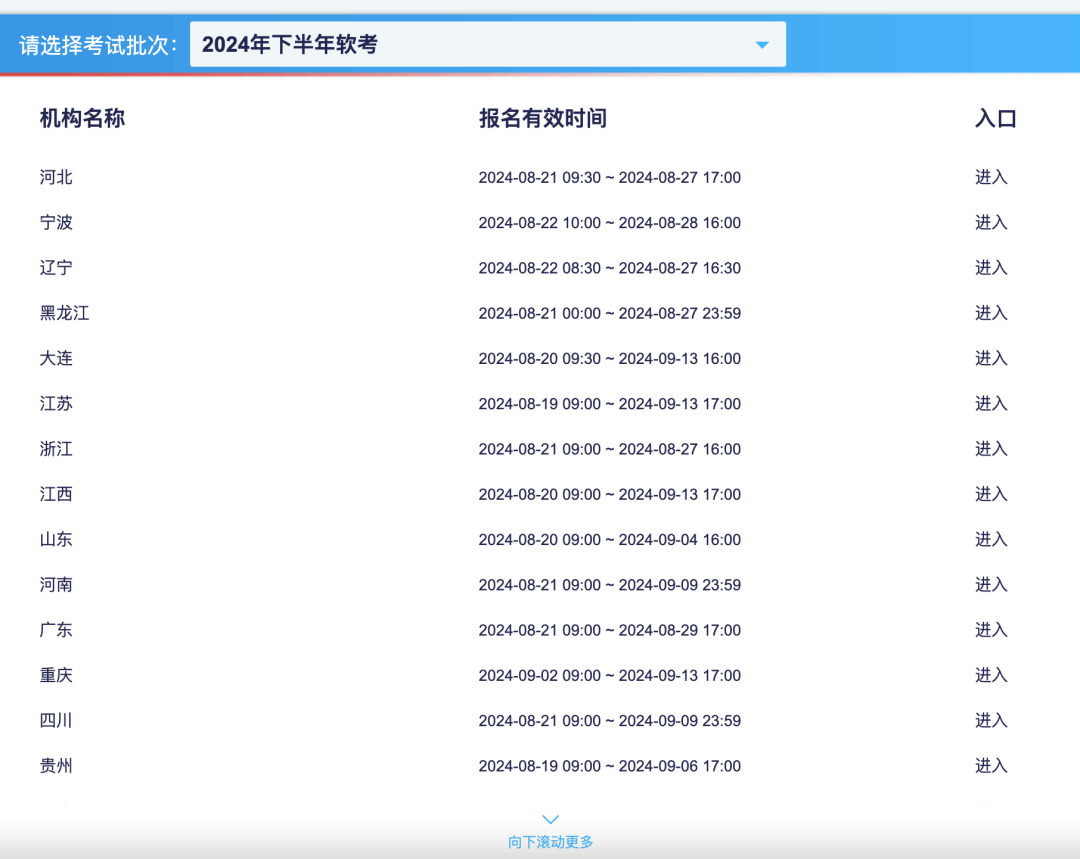The width and height of the screenshot is (1080, 859).
Task: Click 进入 for 江西
Action: (x=991, y=495)
